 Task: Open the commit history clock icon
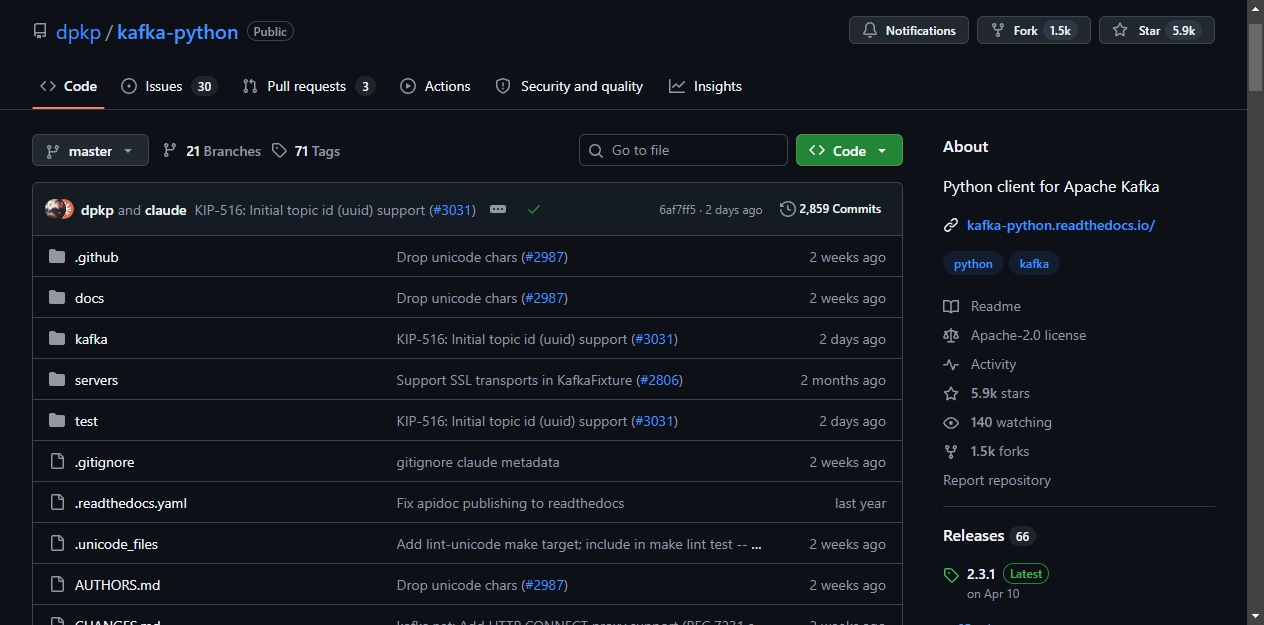pos(788,209)
